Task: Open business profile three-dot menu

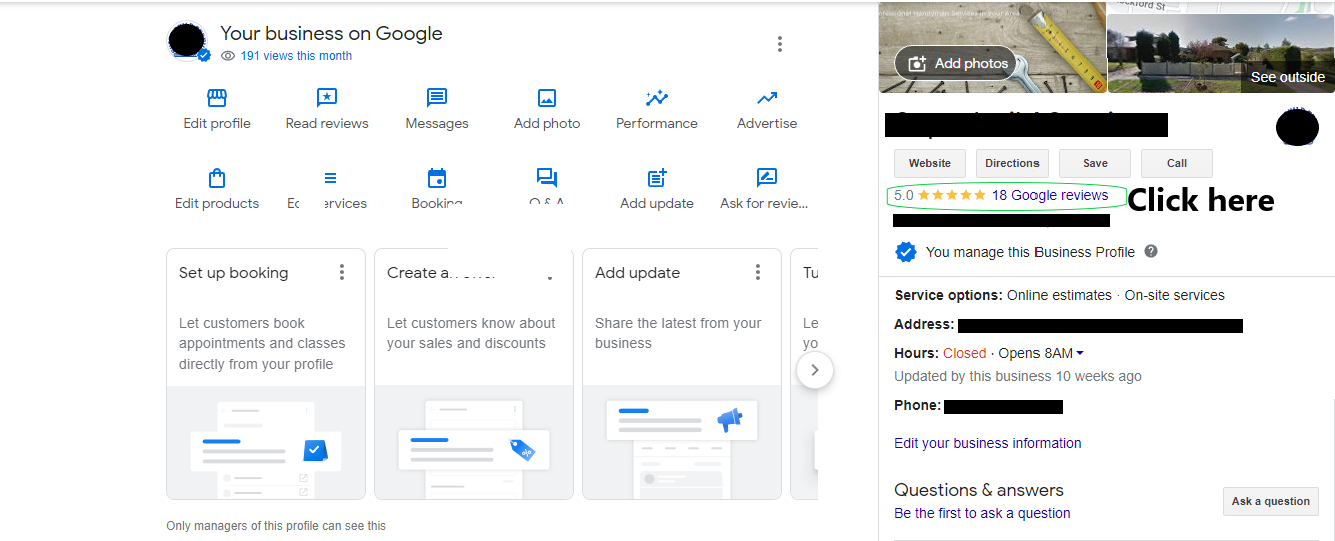Action: pos(780,44)
